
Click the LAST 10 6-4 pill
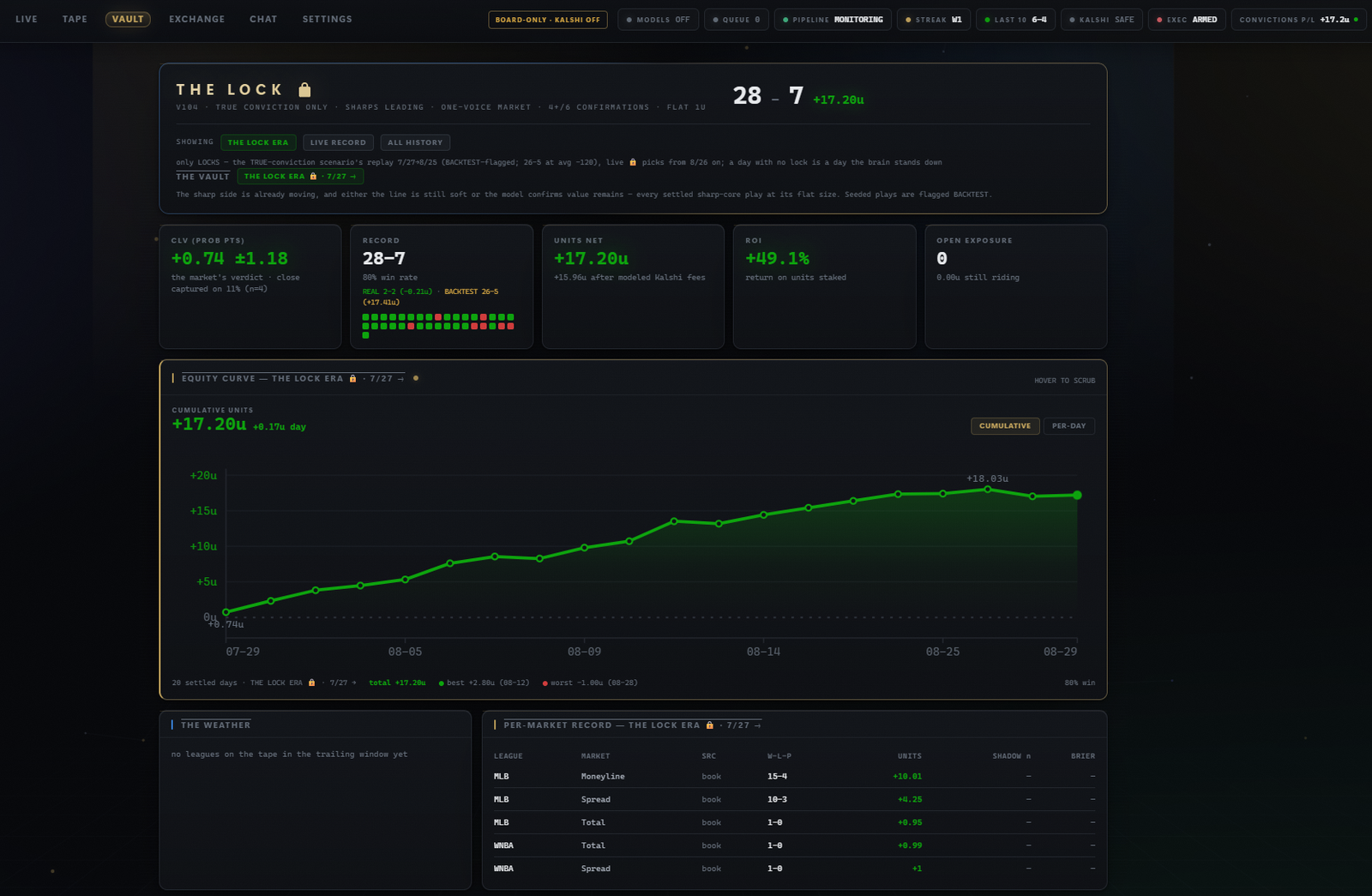tap(1015, 20)
